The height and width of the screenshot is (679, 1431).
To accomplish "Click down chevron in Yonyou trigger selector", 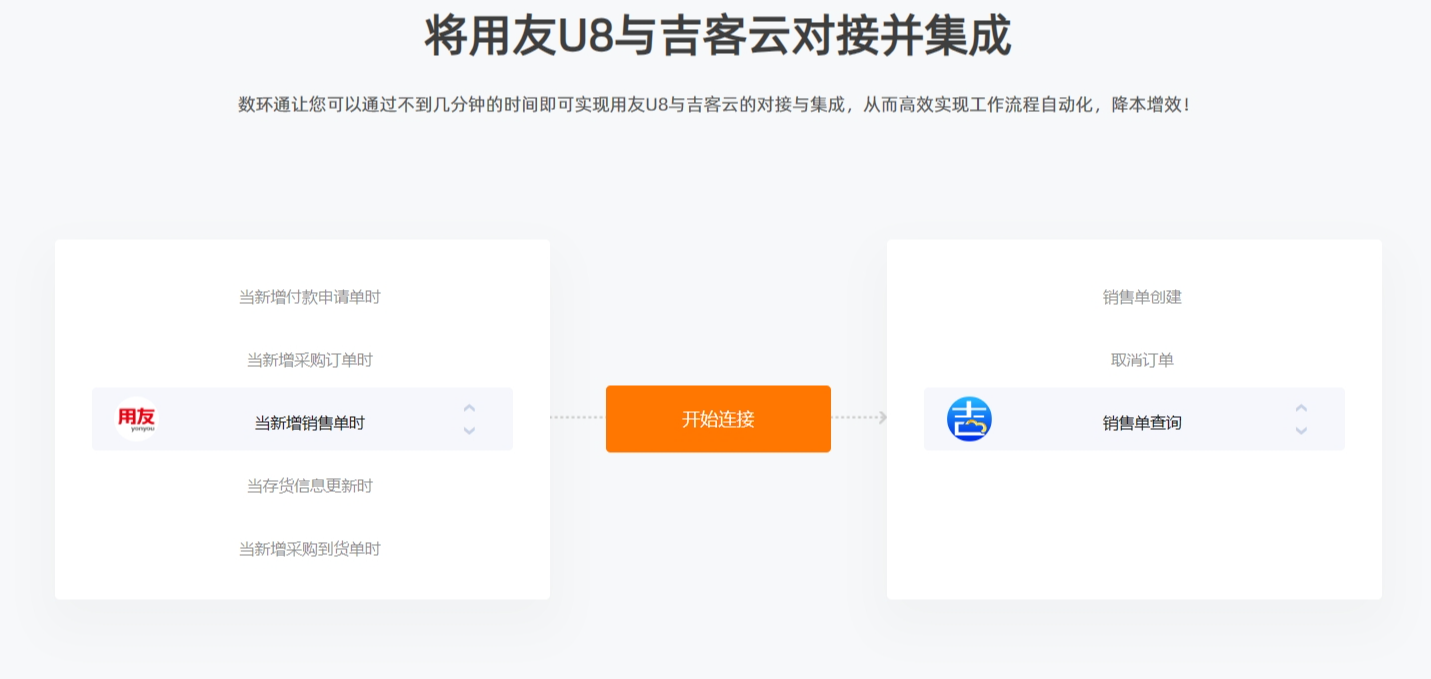I will pos(469,431).
